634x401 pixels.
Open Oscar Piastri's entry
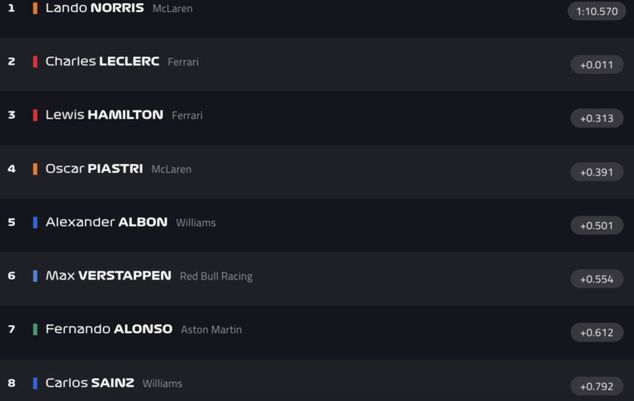pyautogui.click(x=317, y=172)
